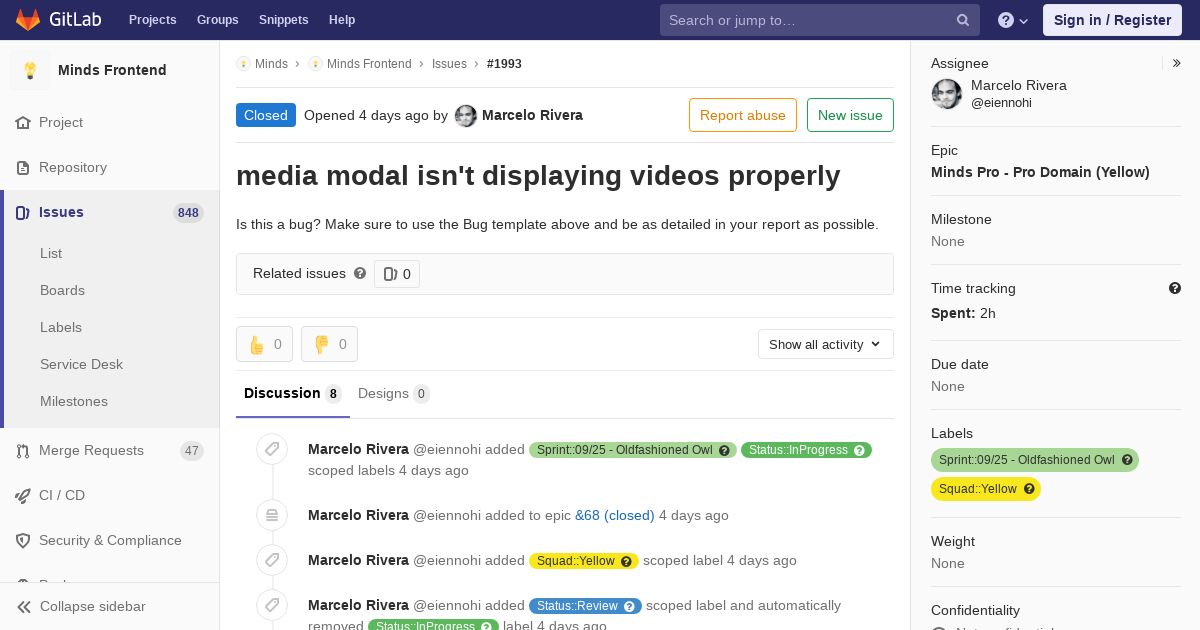Switch to the Discussion tab
1200x630 pixels.
tap(293, 393)
